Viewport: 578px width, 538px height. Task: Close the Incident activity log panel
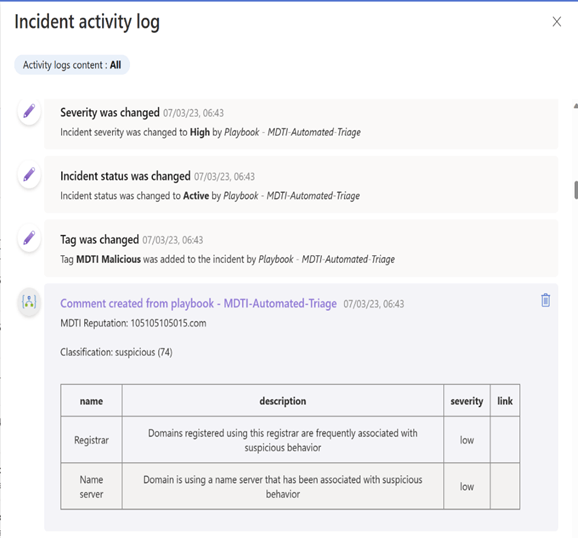[557, 22]
